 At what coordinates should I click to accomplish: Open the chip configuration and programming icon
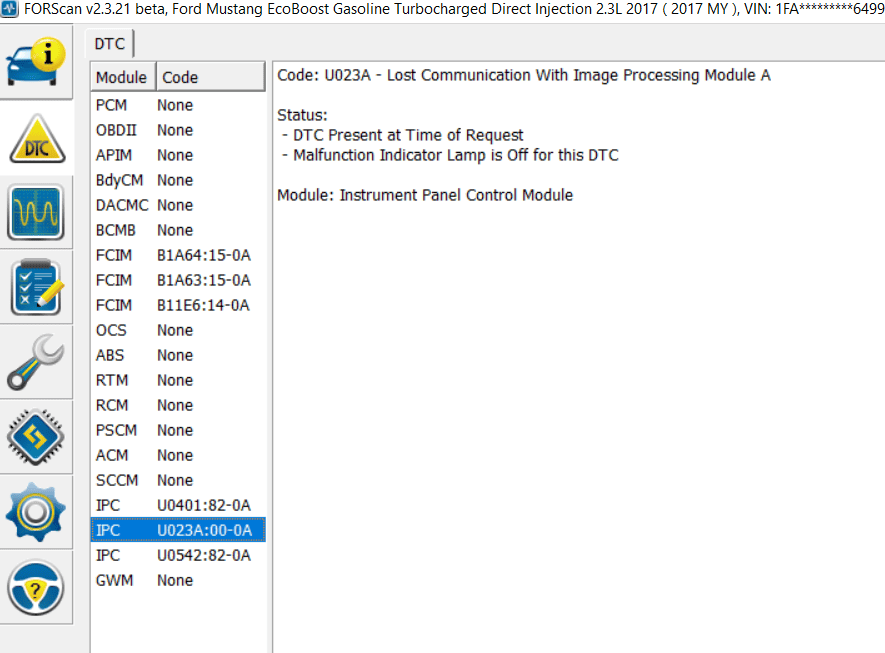pyautogui.click(x=36, y=437)
